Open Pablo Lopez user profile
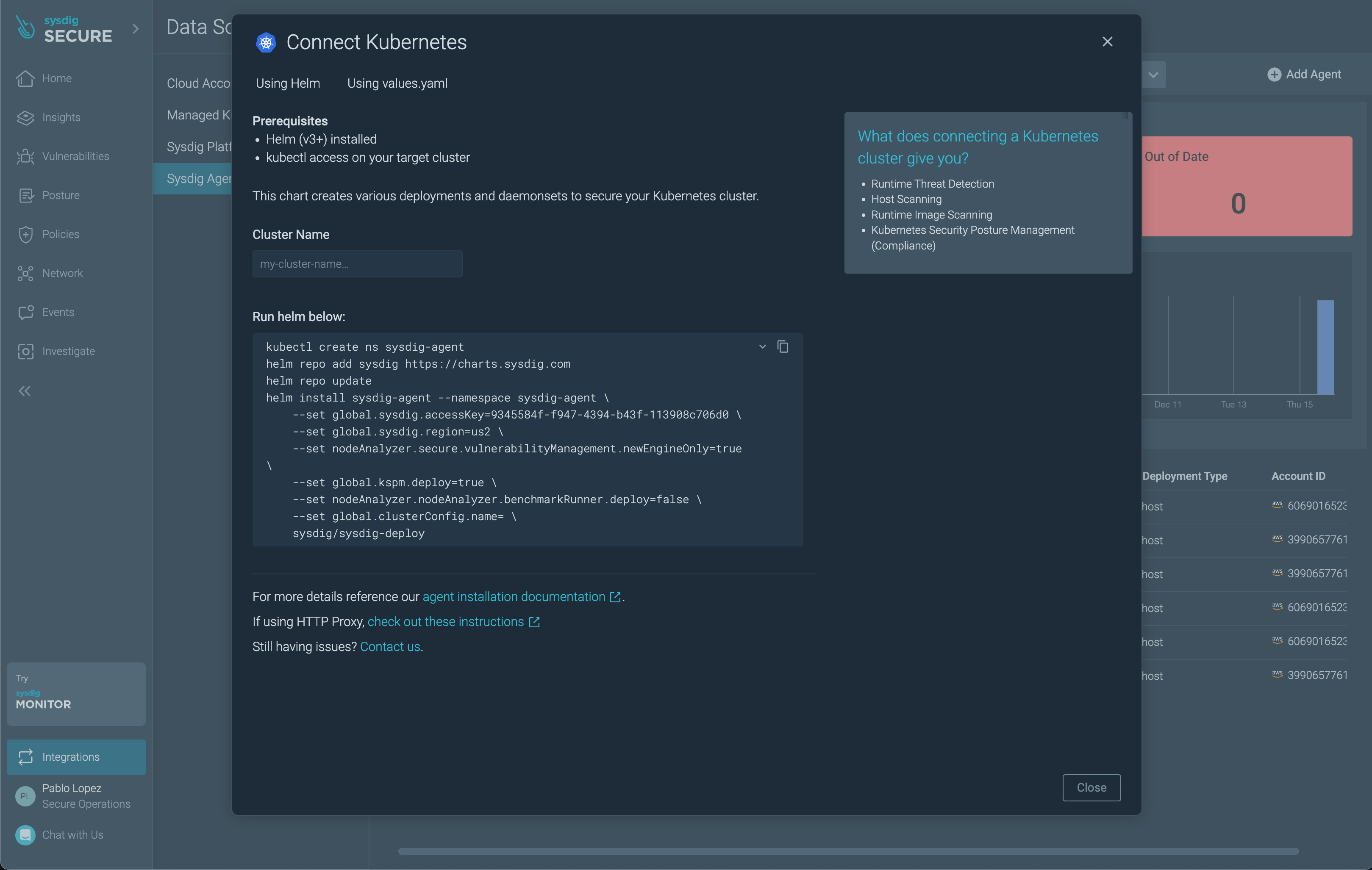Image resolution: width=1372 pixels, height=870 pixels. (76, 796)
